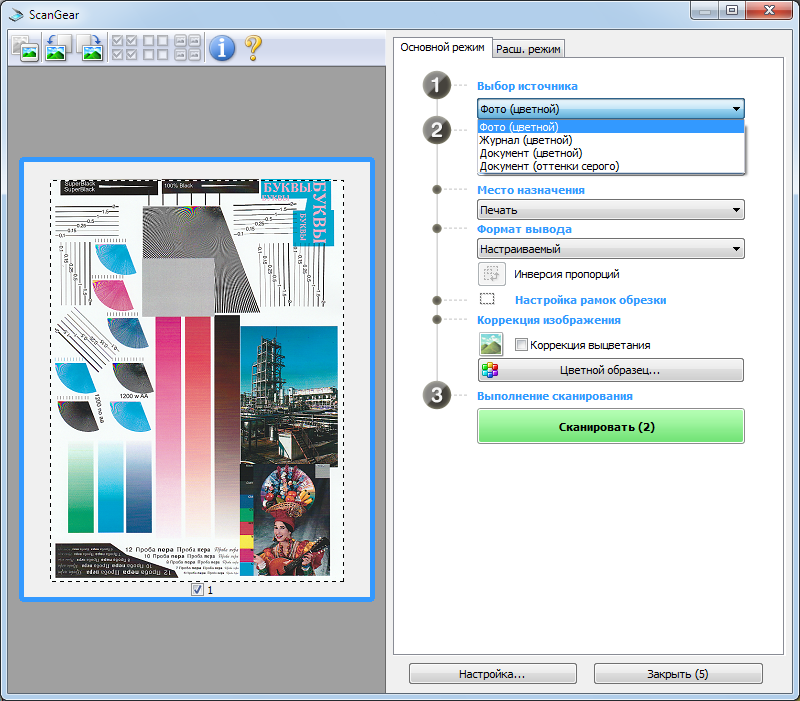Click the thumbnail view toggle icon
800x701 pixels.
click(25, 48)
